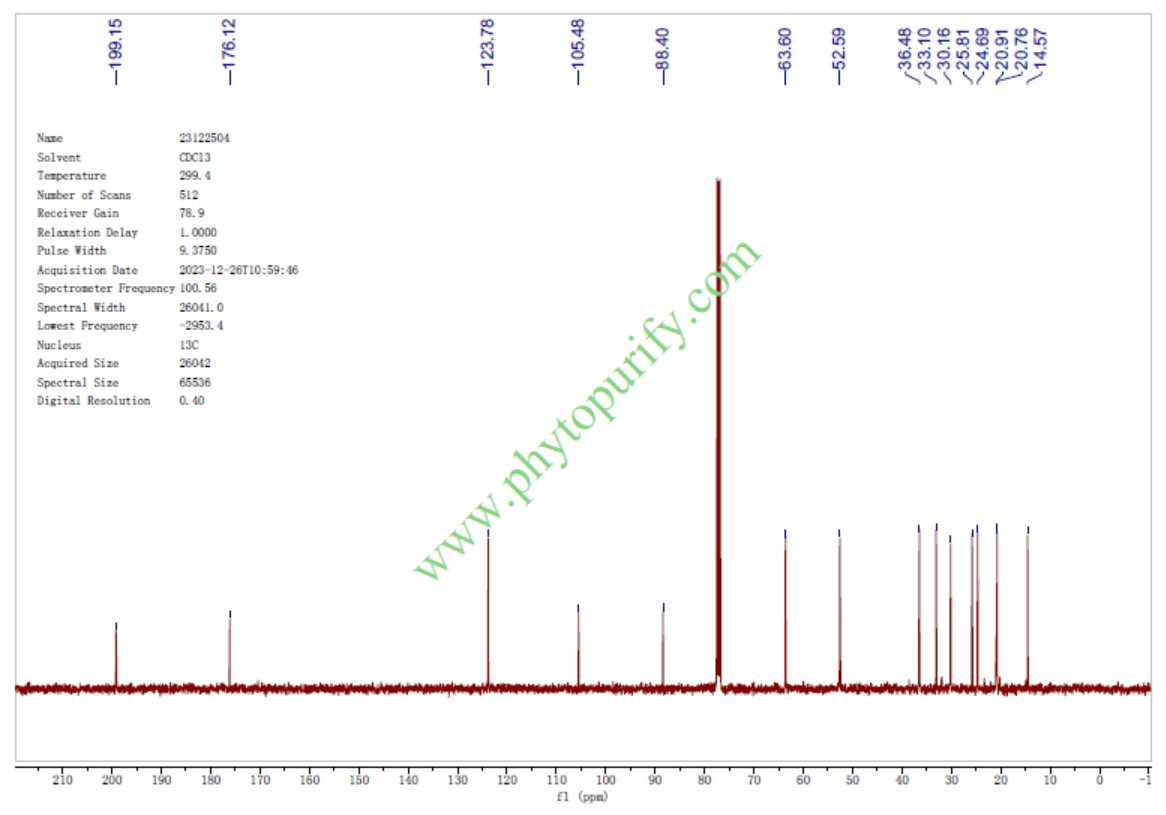Screen dimensions: 1166x815
Task: Open the www.phytopurify.com watermark link
Action: point(588,410)
